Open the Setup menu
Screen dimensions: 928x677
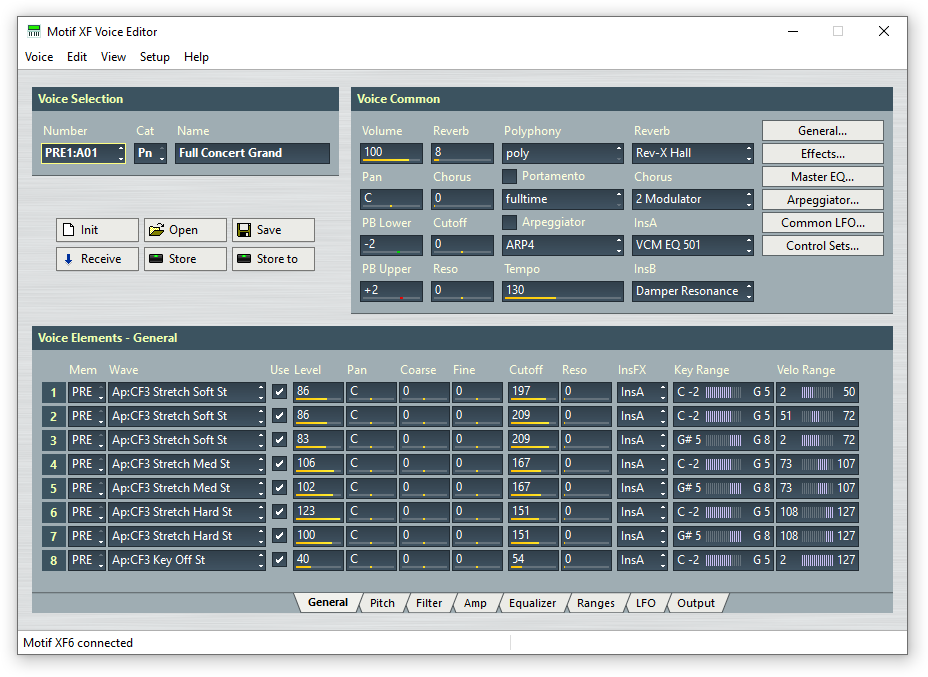click(x=154, y=57)
